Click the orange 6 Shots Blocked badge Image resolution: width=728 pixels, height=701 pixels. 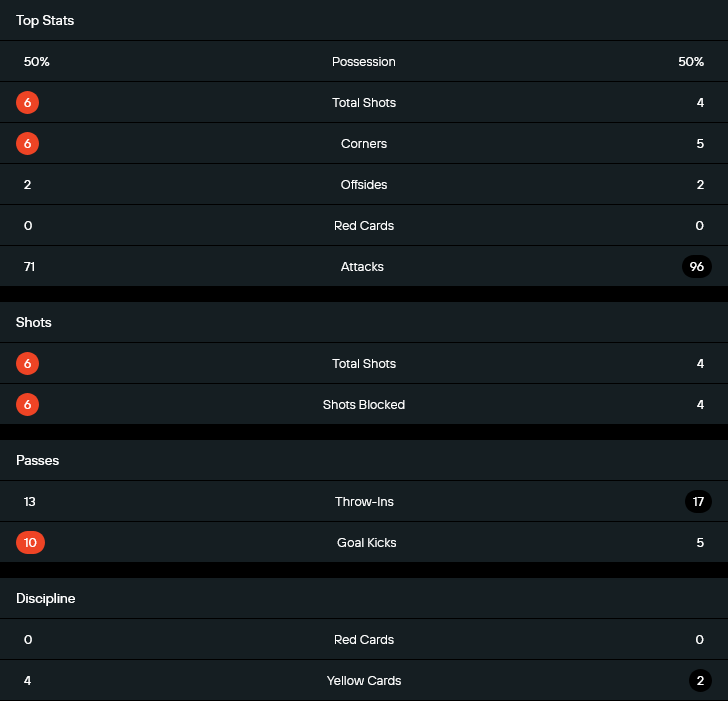click(x=28, y=405)
